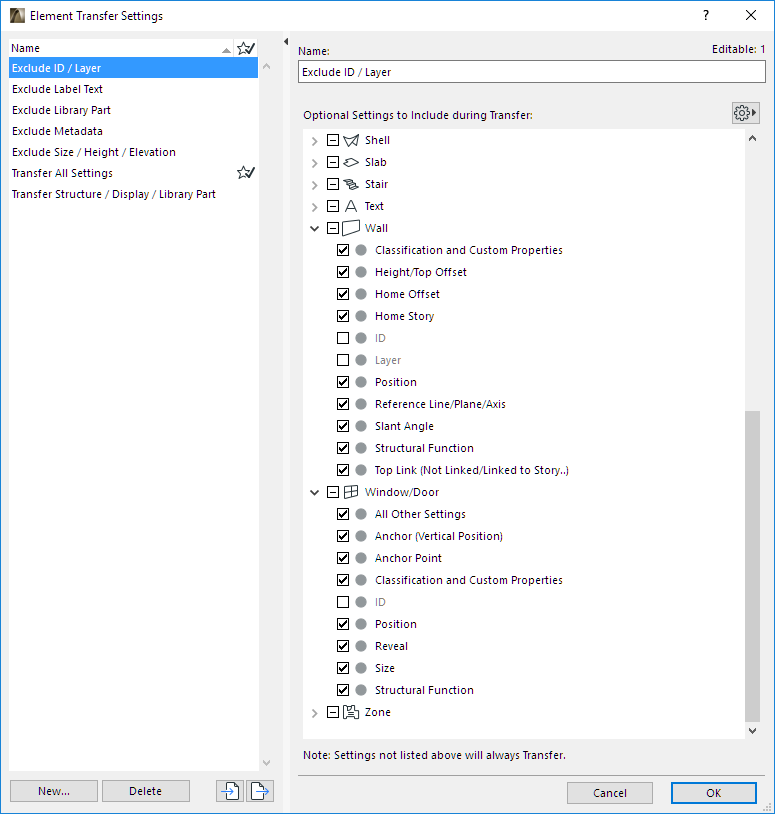Collapse the left panel with the triangle arrow
Screen dimensions: 775x814
286,42
